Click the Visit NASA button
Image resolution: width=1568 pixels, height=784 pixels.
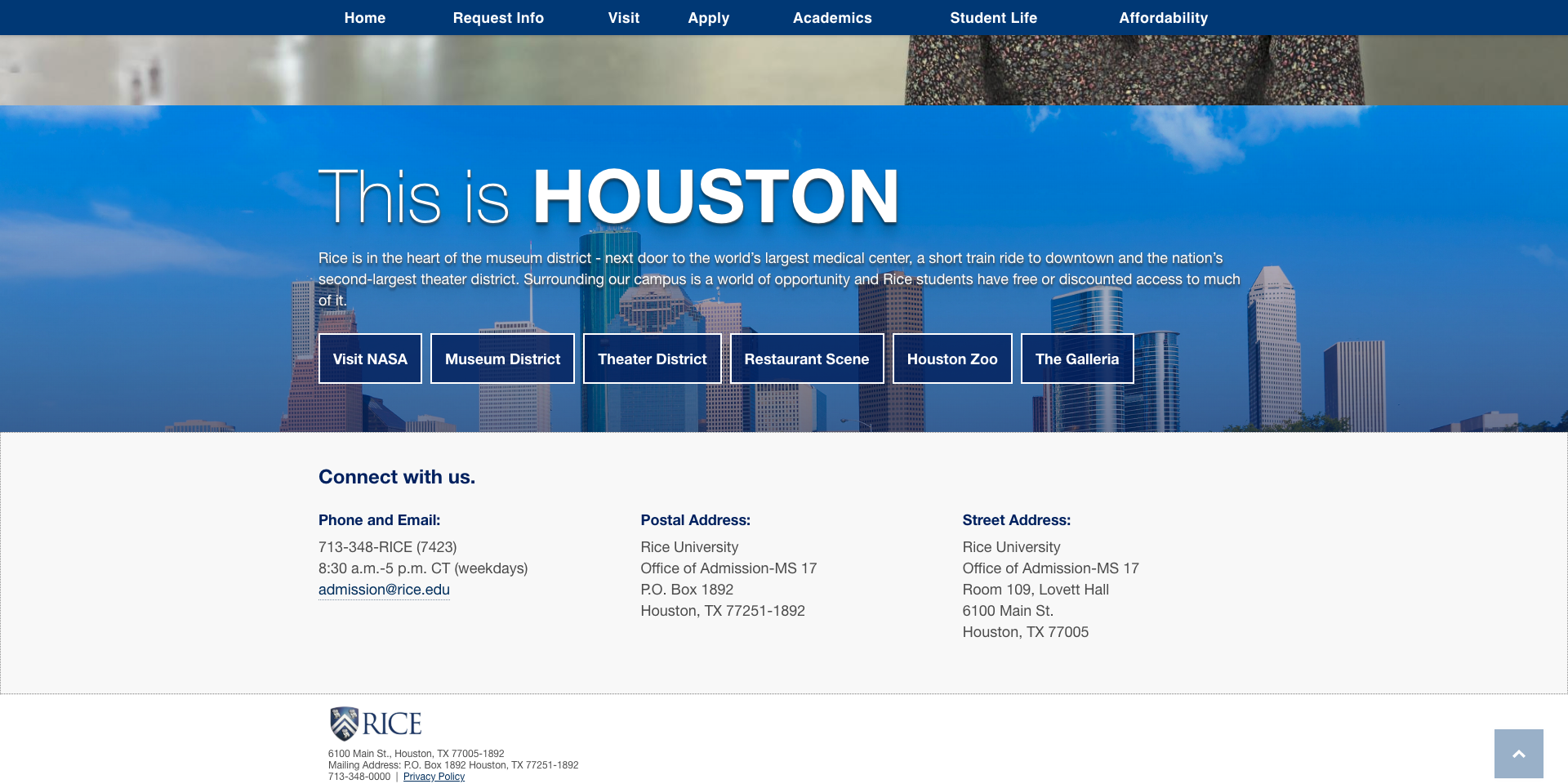(370, 359)
